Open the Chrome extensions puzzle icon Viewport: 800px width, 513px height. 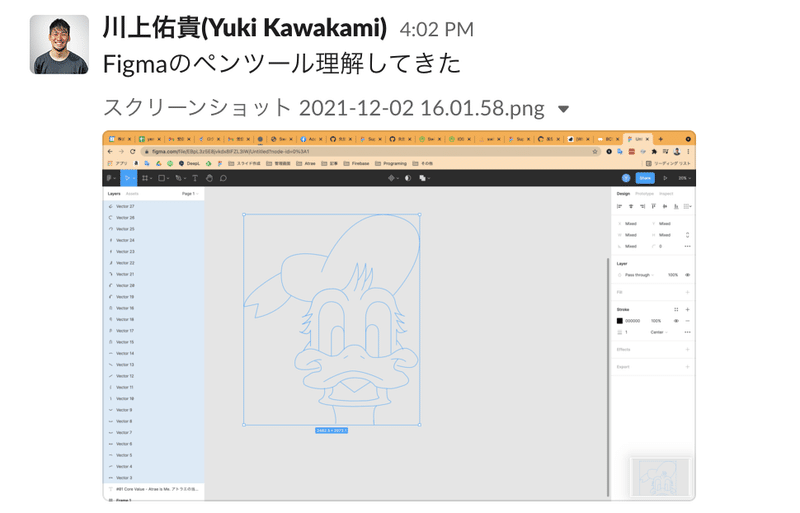point(654,152)
